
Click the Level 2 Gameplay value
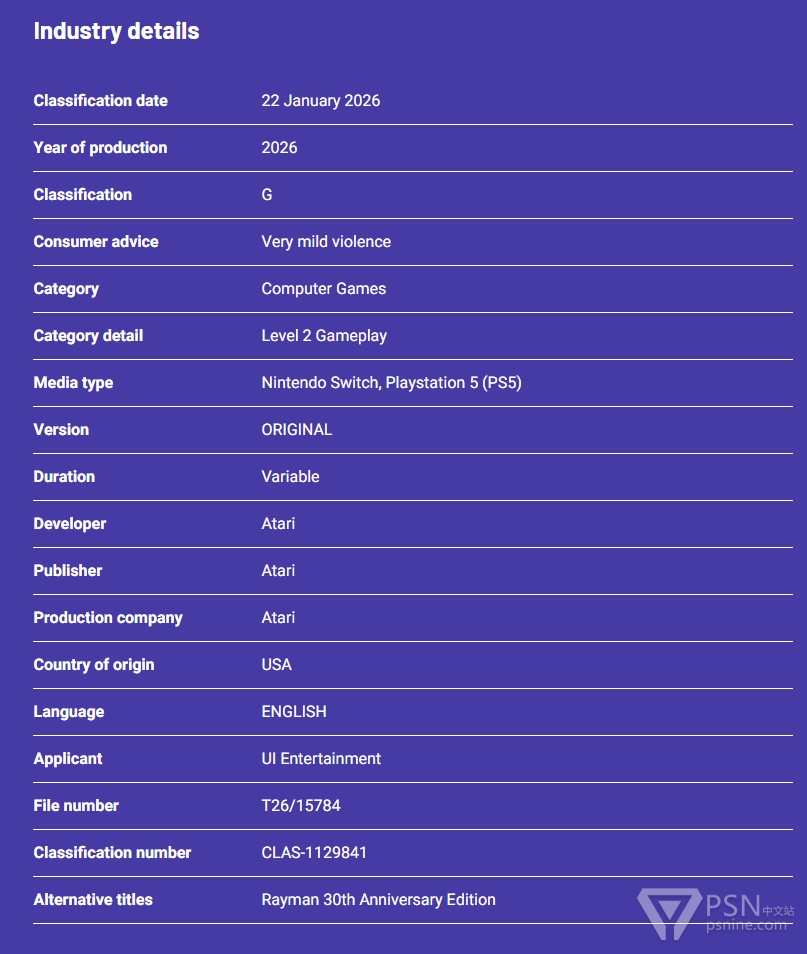pos(324,336)
